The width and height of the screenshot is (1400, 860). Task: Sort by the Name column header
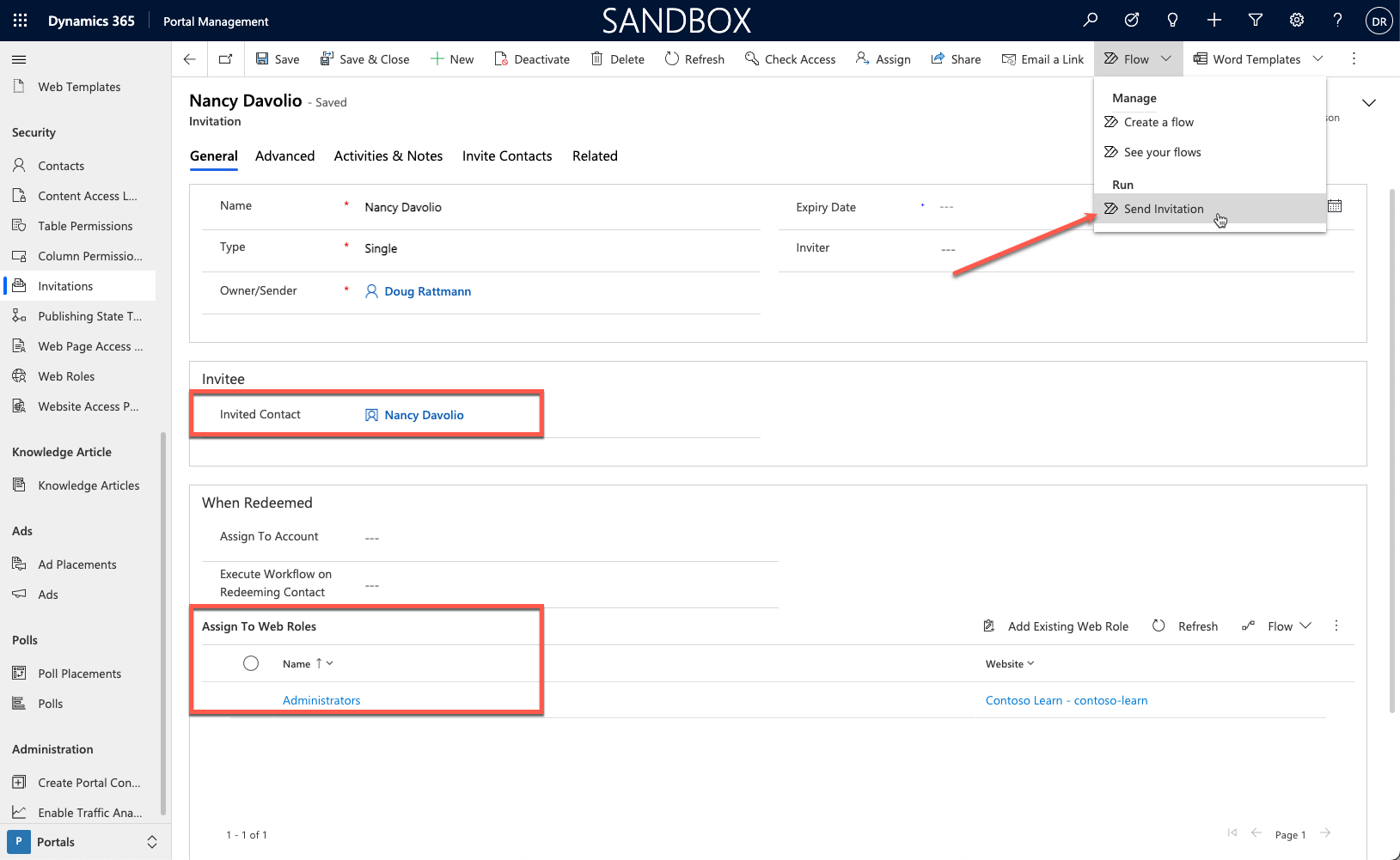(308, 664)
